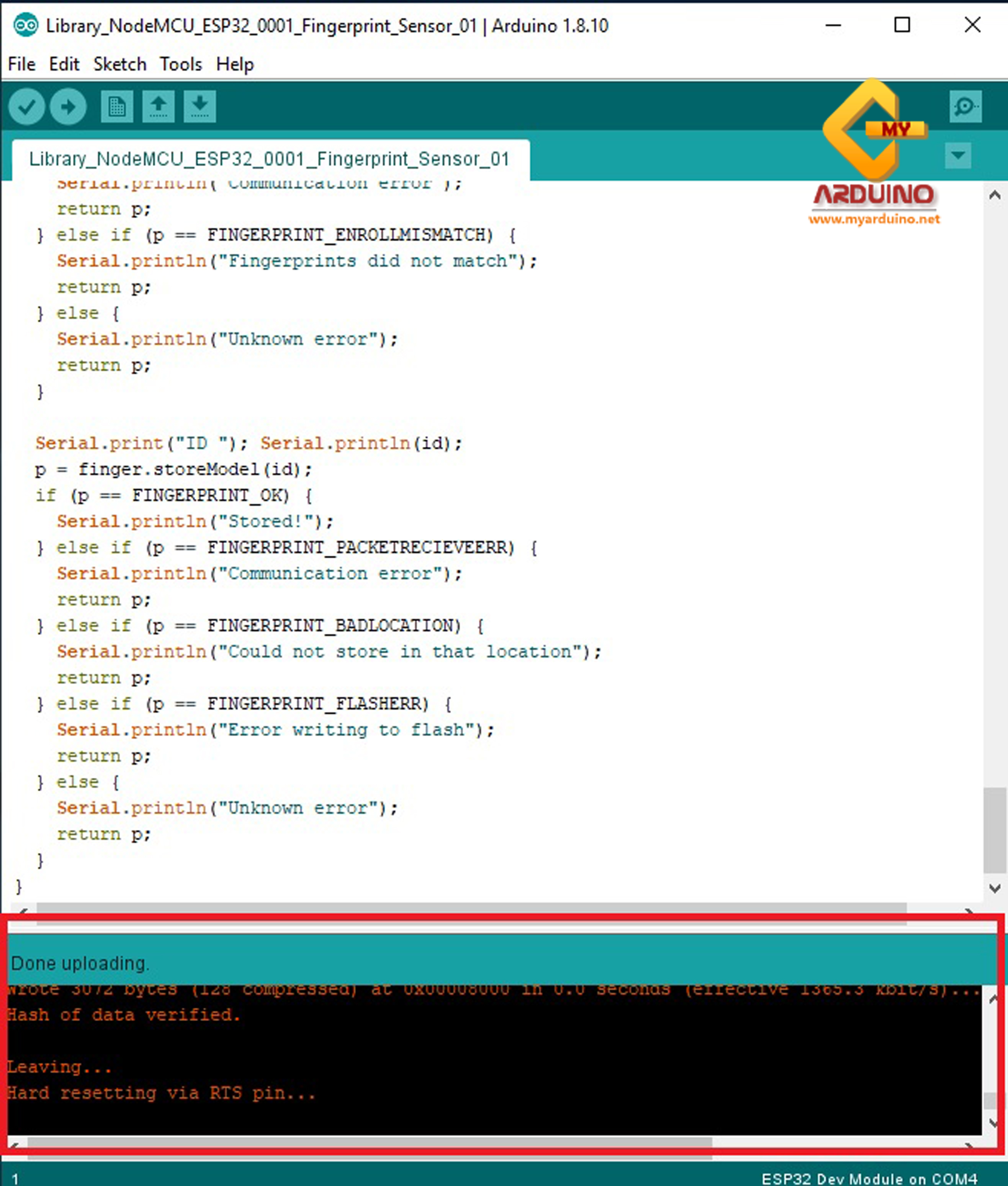Open a new sketch via the New icon

(117, 106)
